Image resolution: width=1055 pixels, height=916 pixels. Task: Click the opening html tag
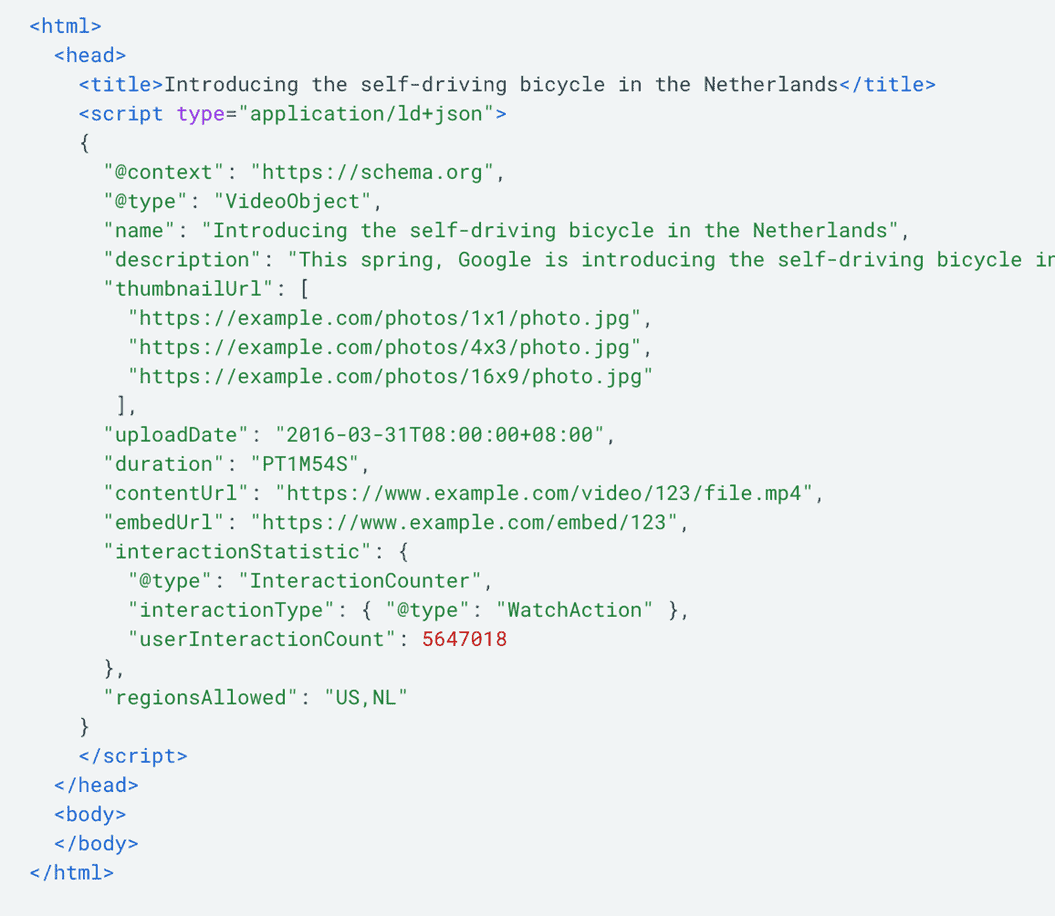[x=65, y=26]
